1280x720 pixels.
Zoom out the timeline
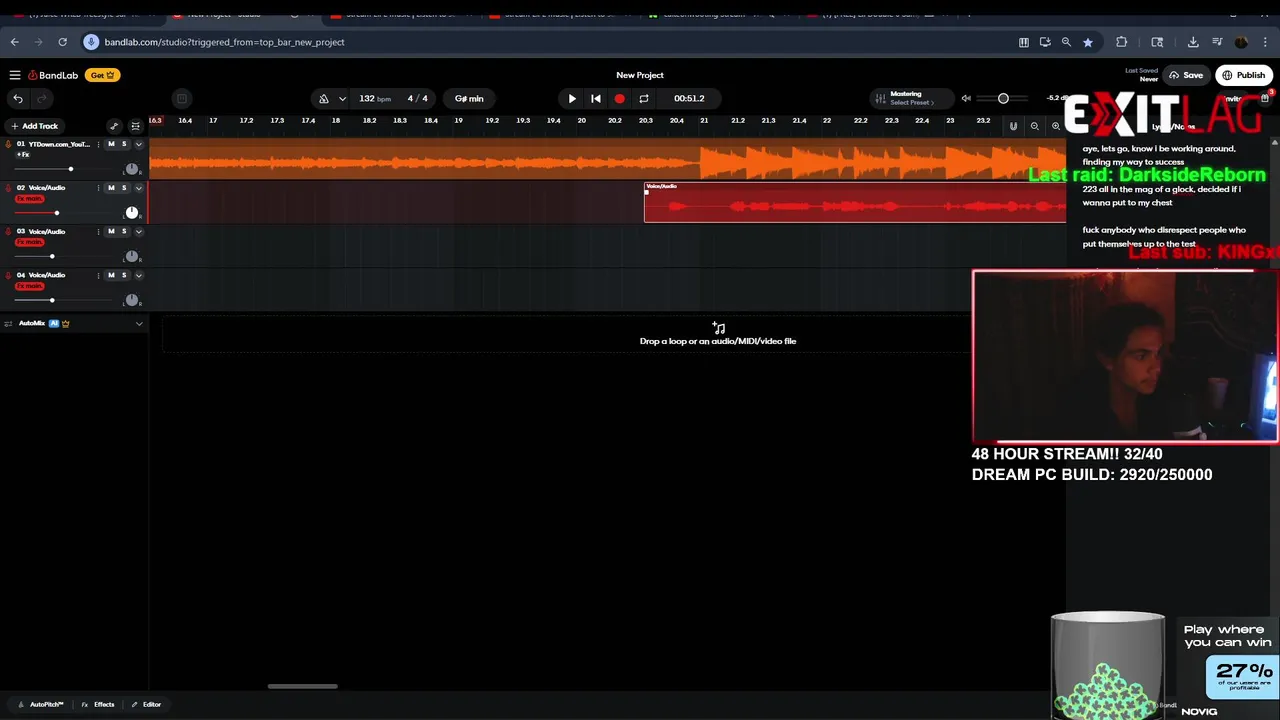click(1035, 126)
